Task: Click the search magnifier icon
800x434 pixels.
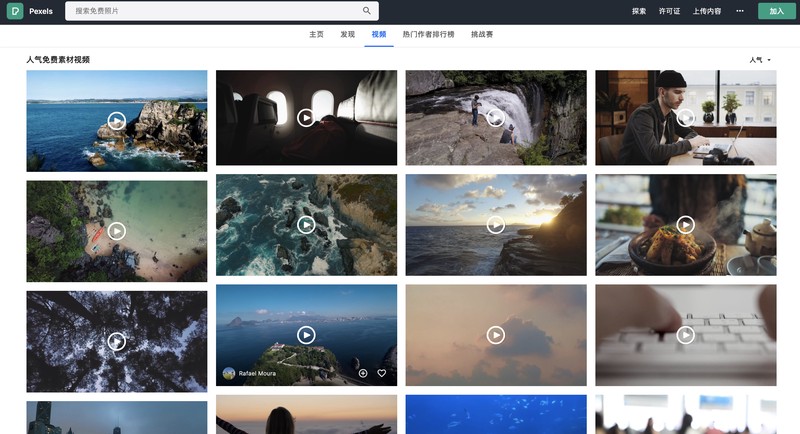Action: pyautogui.click(x=366, y=11)
